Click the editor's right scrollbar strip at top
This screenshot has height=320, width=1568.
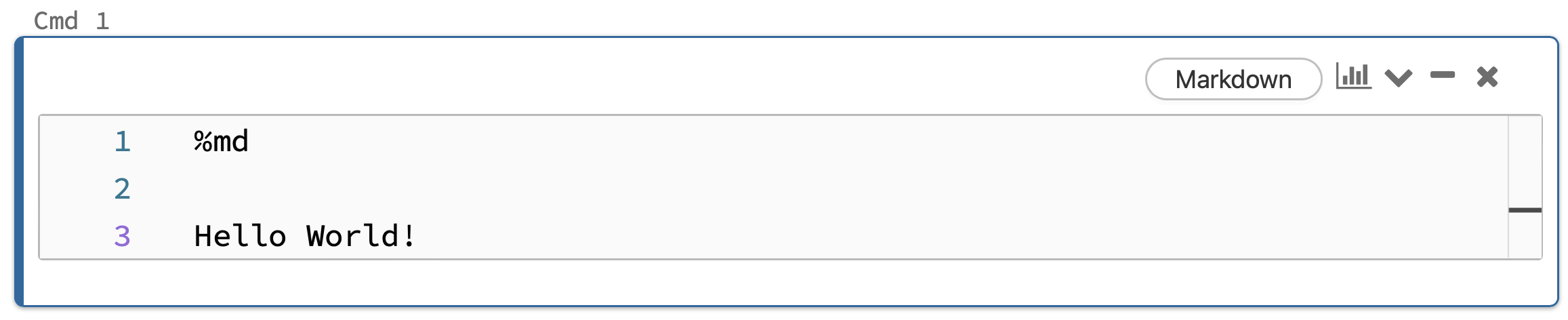pos(1525,136)
